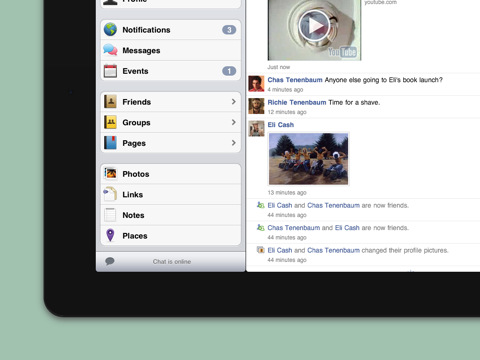
Task: Open the Messages speech bubbles icon
Action: click(110, 50)
